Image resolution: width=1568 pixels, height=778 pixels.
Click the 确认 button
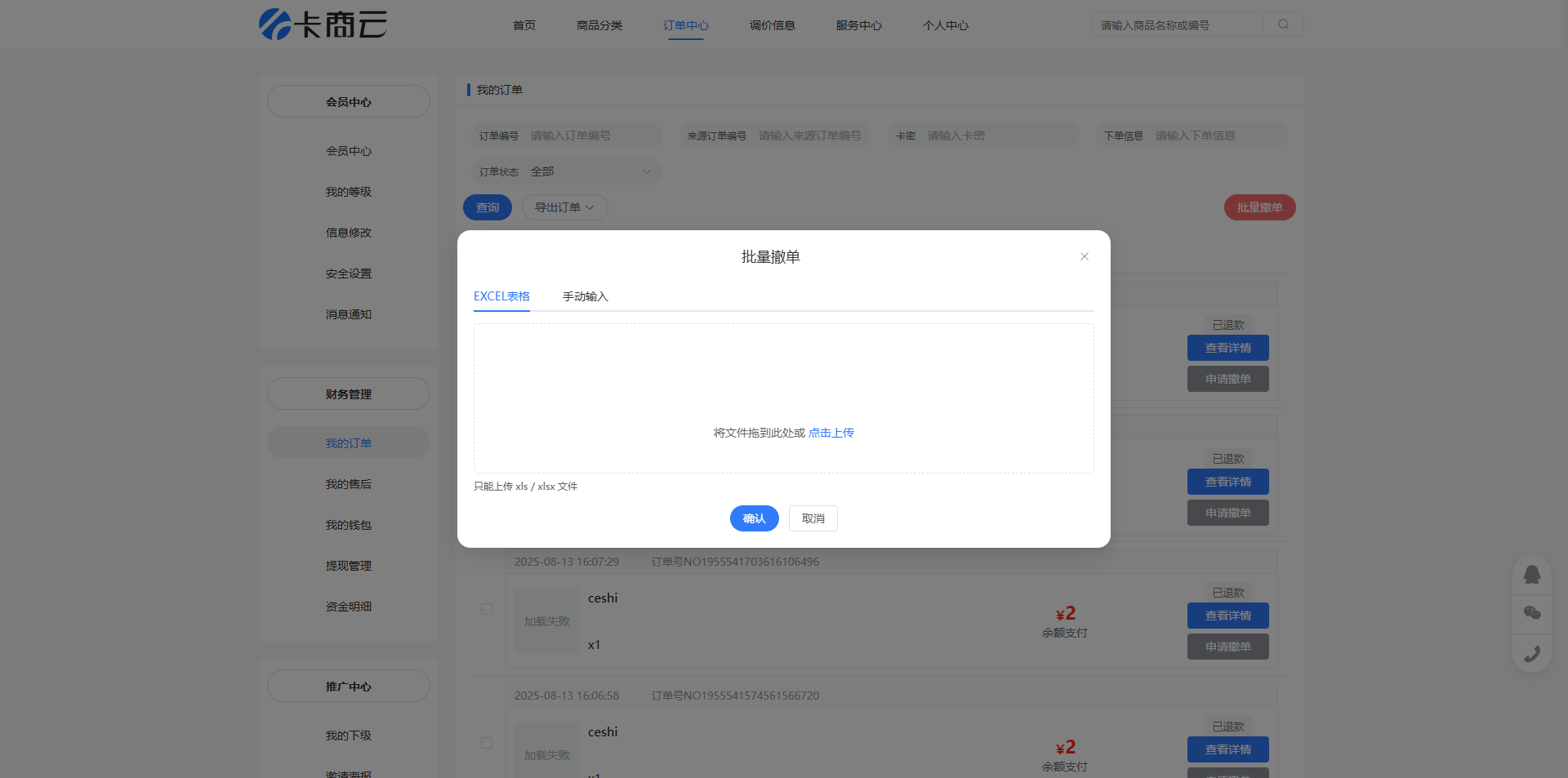(754, 518)
